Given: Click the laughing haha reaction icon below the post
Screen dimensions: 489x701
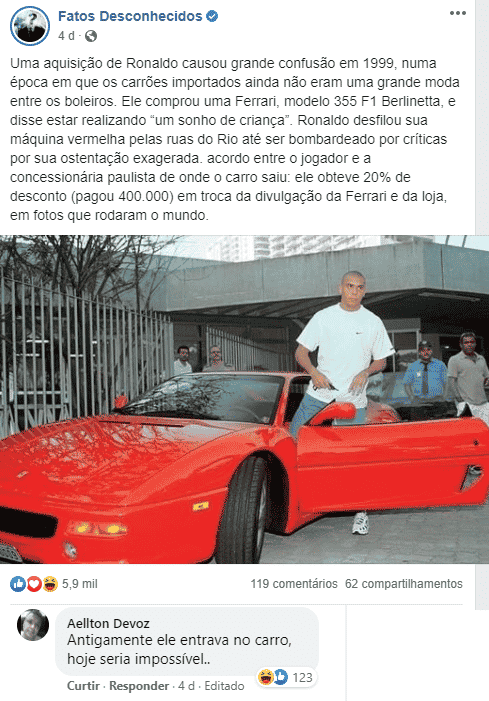Looking at the screenshot, I should click(x=50, y=584).
